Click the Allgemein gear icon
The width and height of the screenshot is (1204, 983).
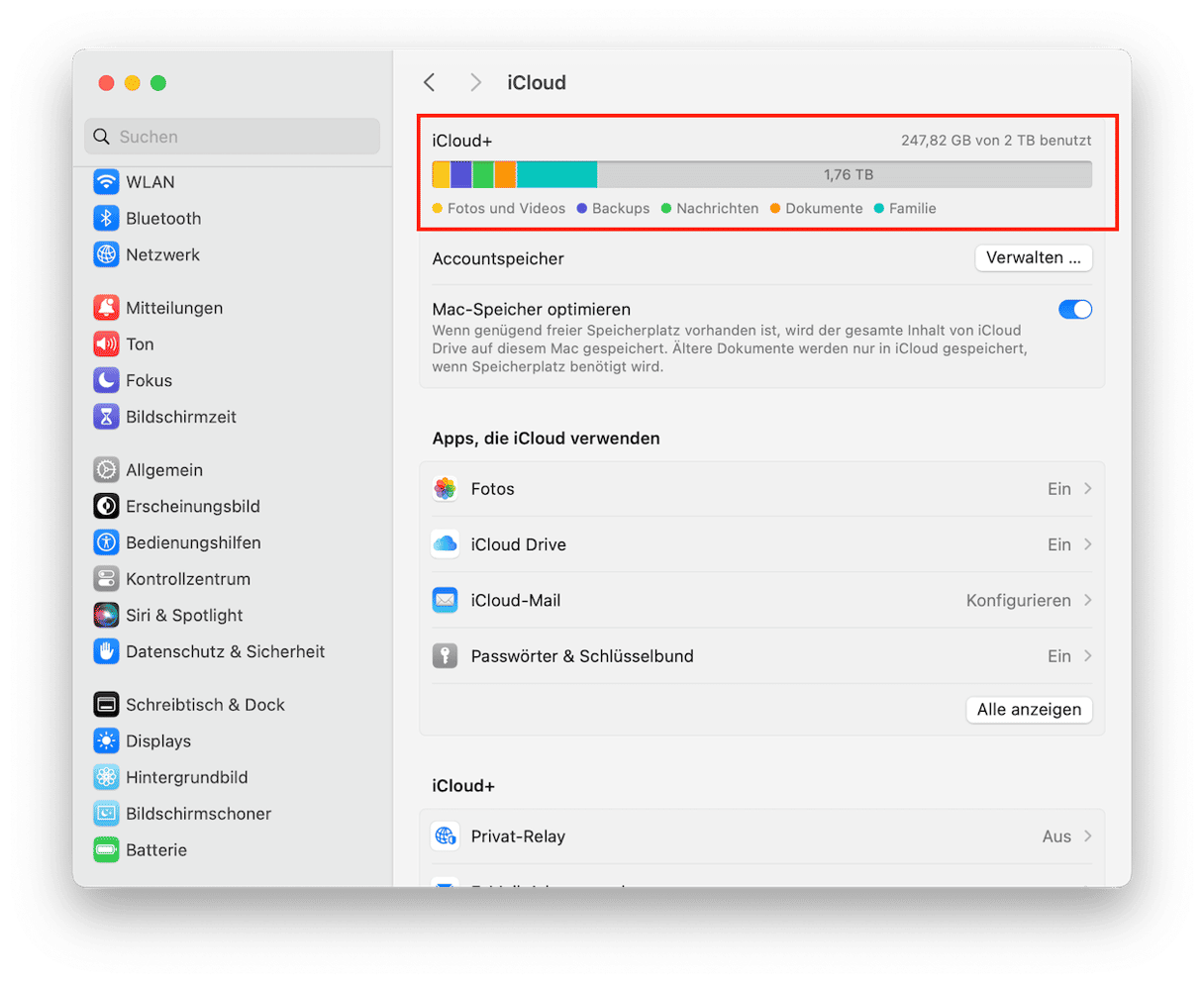click(x=106, y=470)
